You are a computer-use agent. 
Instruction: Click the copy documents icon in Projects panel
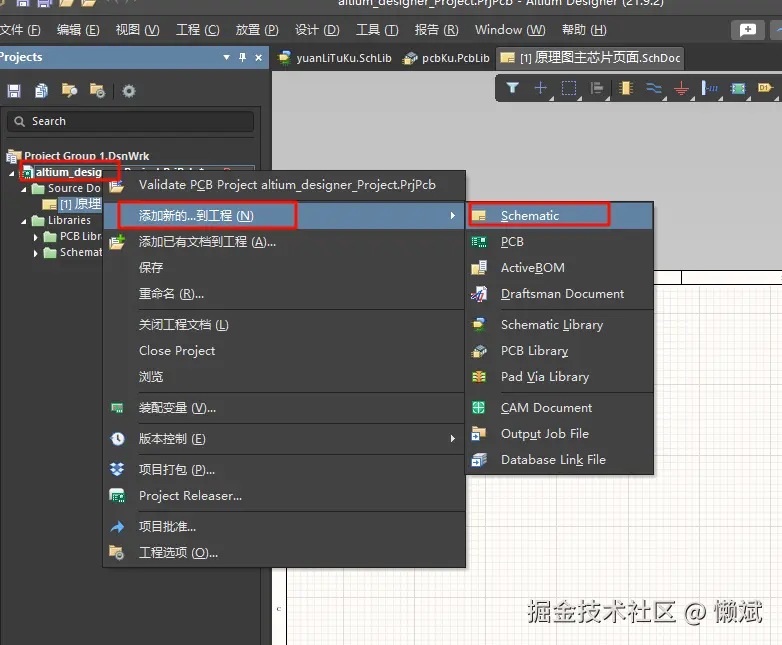point(41,91)
